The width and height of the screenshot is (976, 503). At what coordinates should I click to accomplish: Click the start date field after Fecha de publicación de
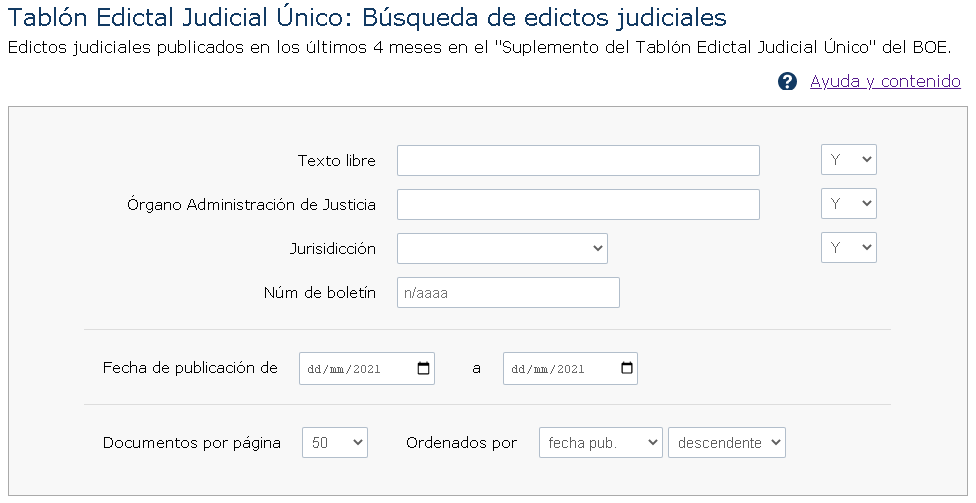pos(367,369)
